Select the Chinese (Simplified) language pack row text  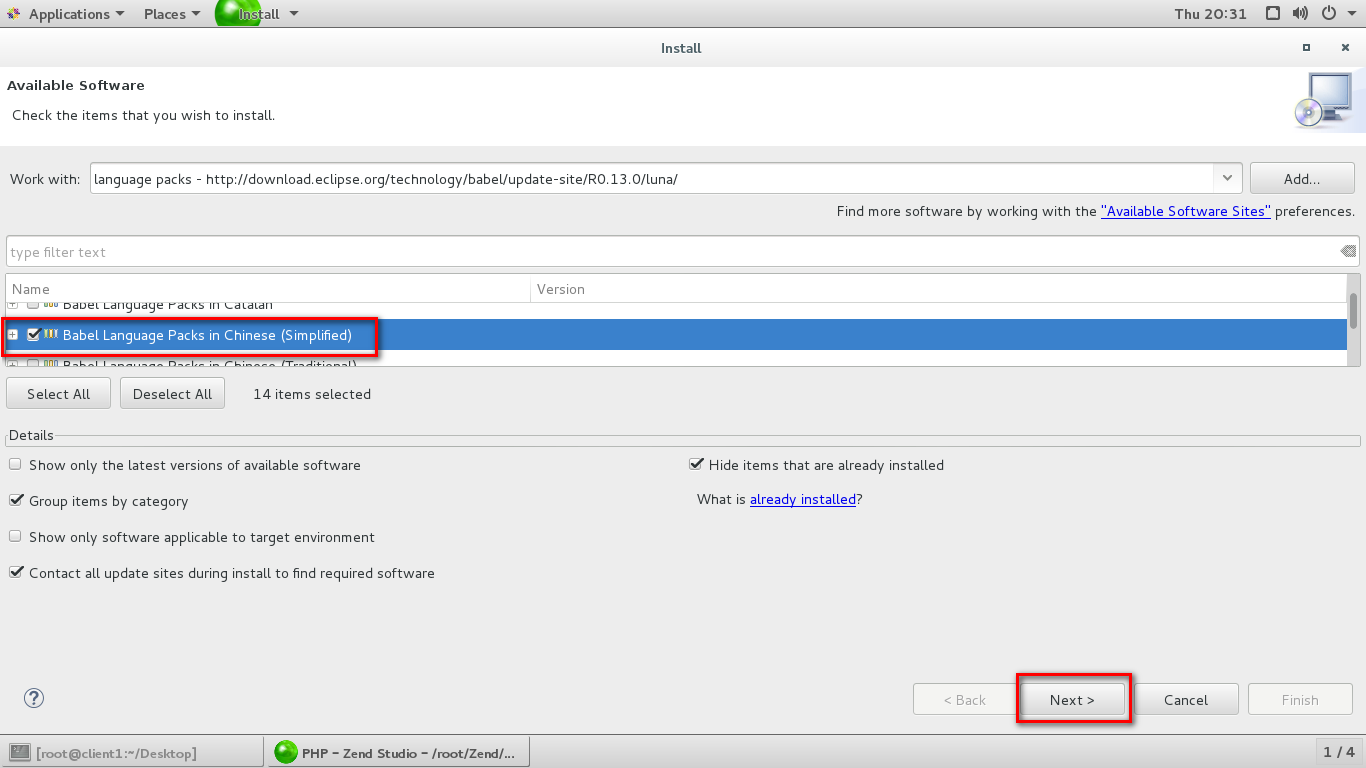(207, 335)
